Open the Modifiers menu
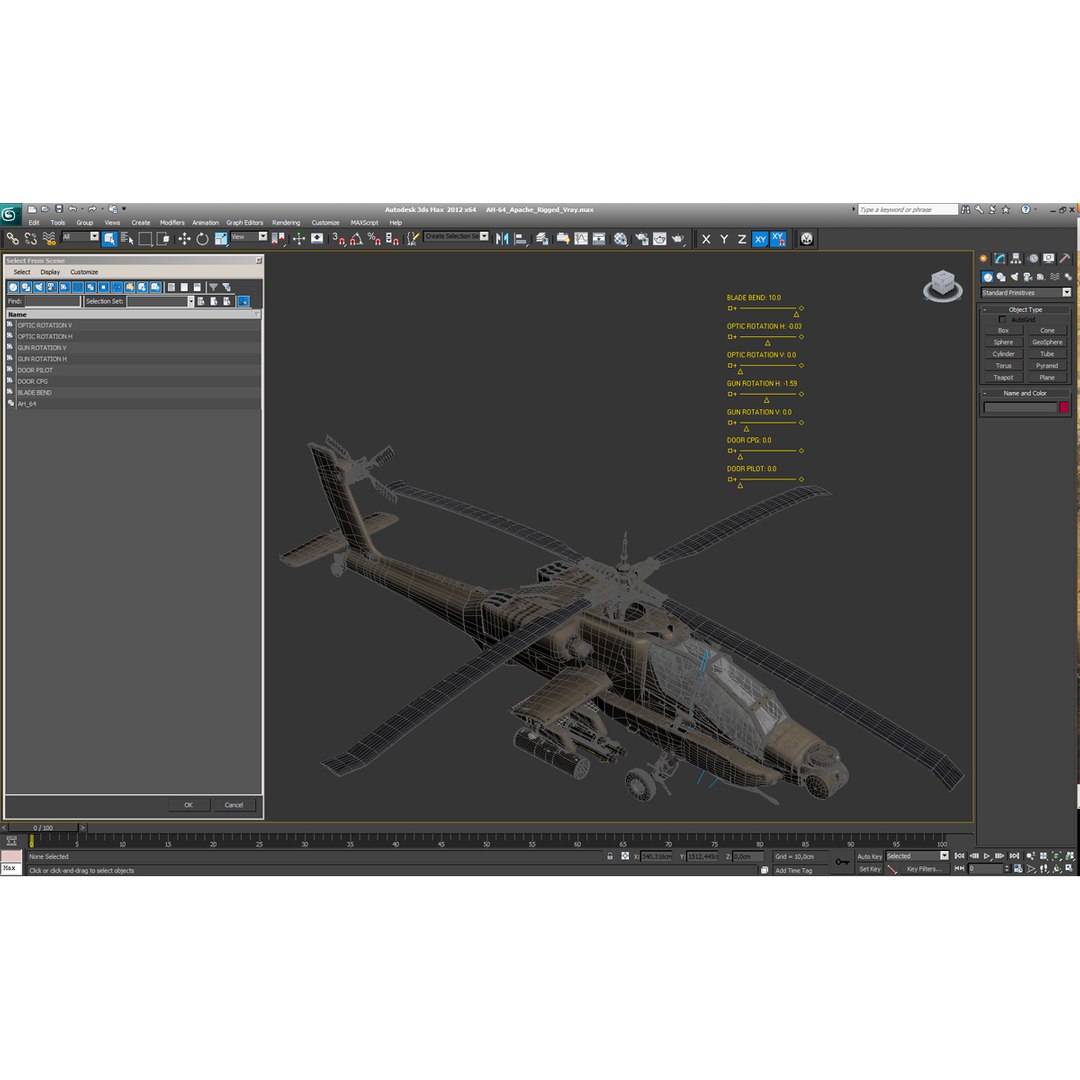1080x1080 pixels. pos(172,222)
